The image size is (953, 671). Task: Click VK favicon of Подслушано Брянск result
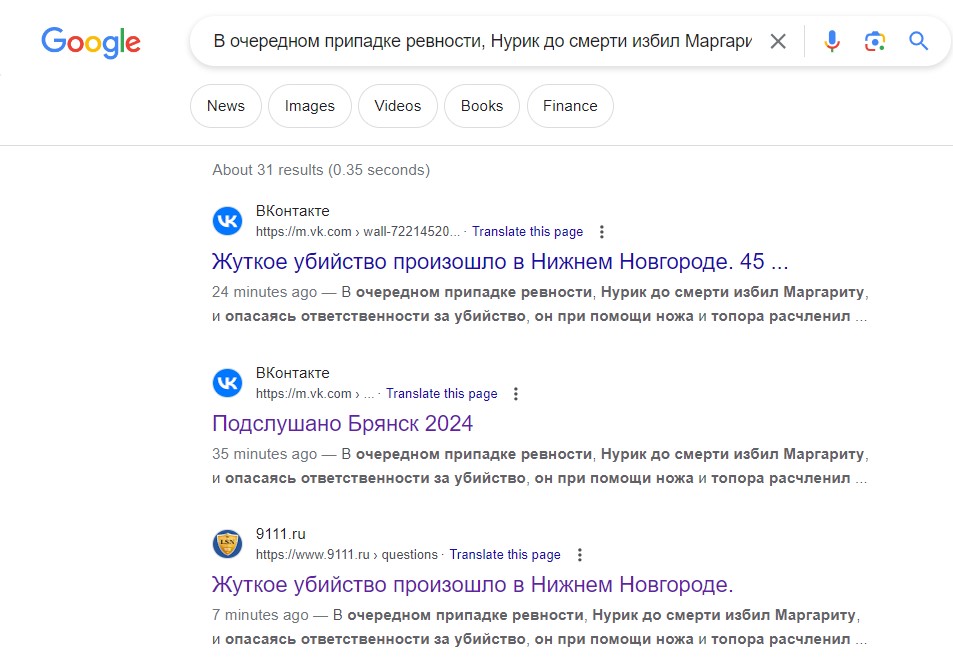227,382
